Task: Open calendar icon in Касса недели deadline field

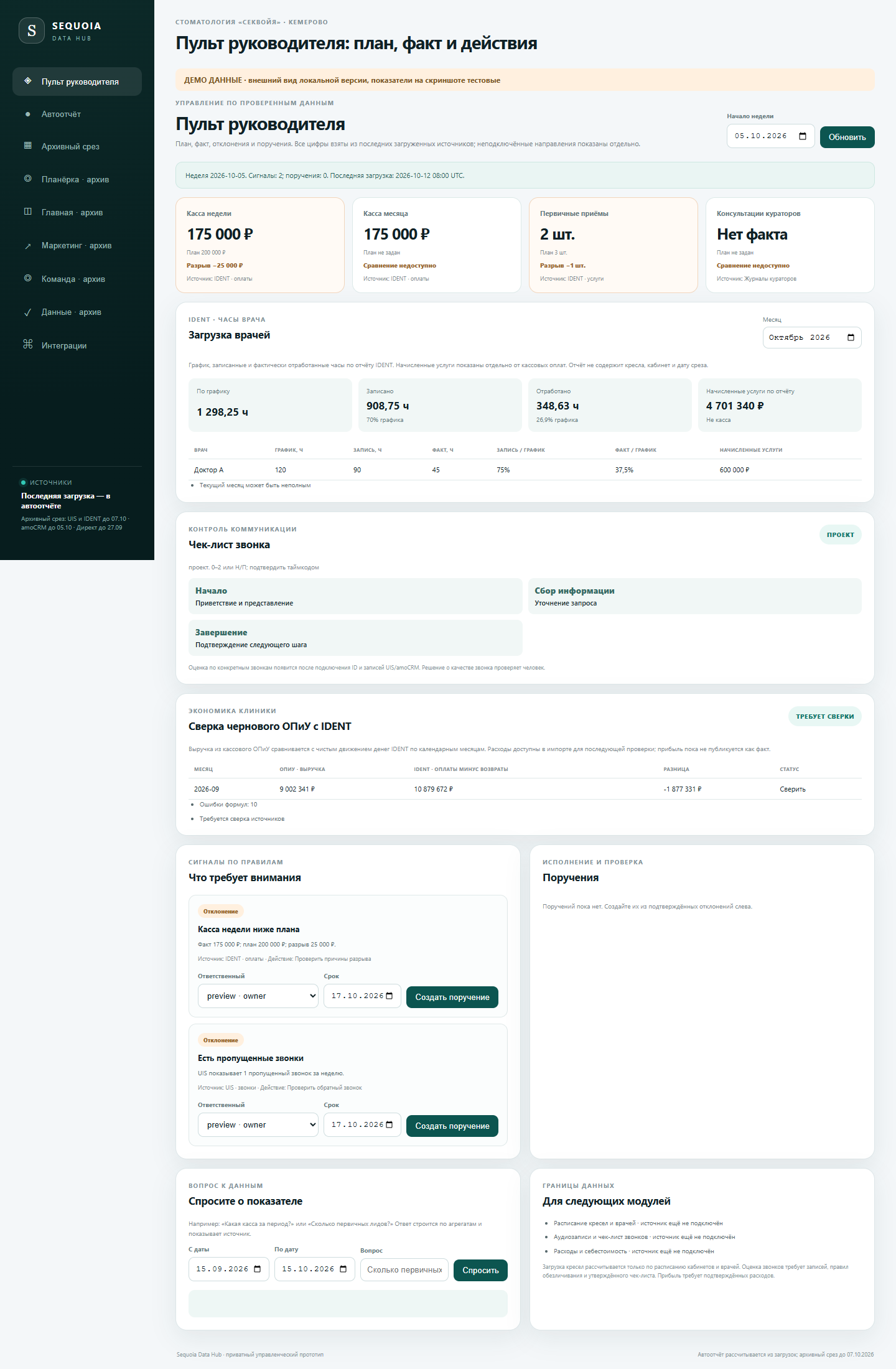Action: [x=390, y=996]
